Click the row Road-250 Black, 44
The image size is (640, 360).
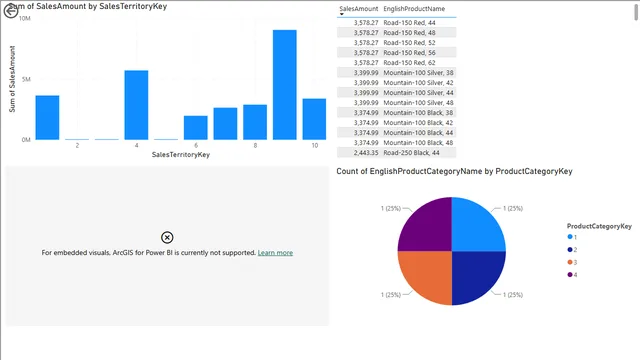pos(396,153)
